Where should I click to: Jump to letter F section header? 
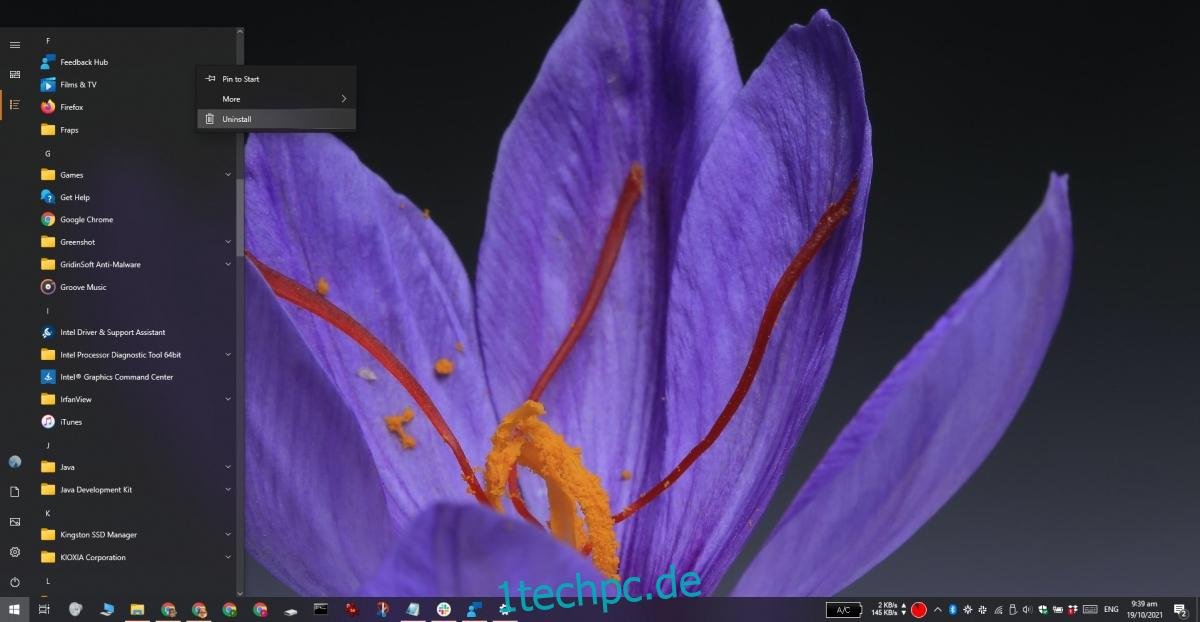[x=48, y=40]
